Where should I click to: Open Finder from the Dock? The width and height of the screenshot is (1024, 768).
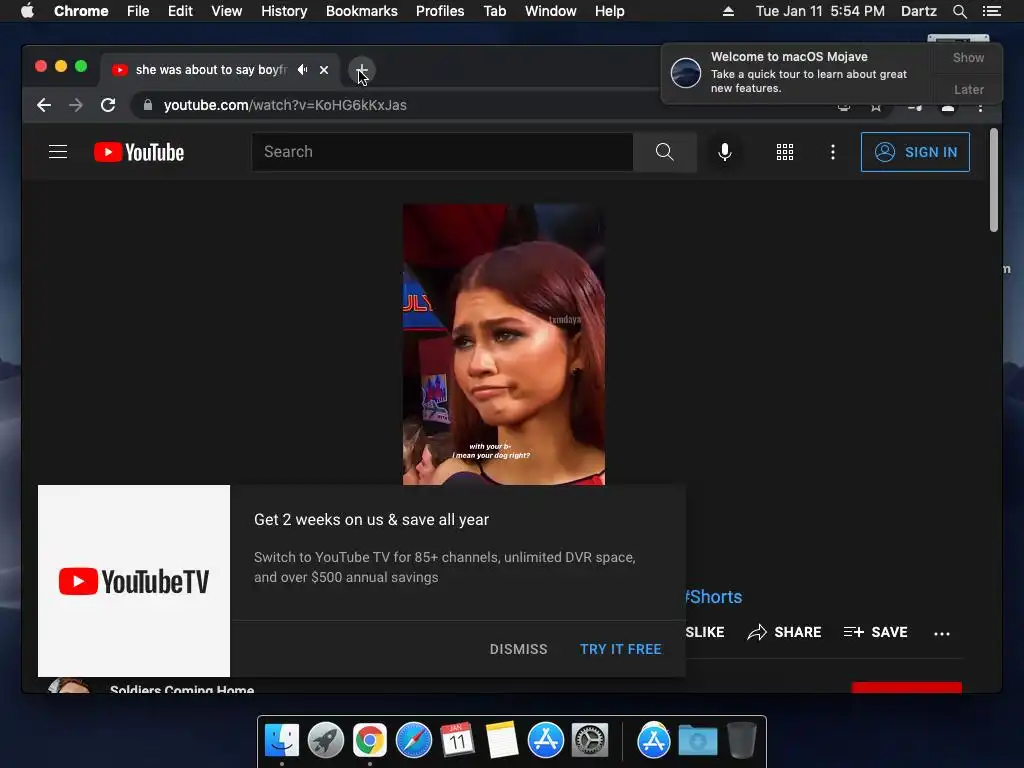point(282,741)
